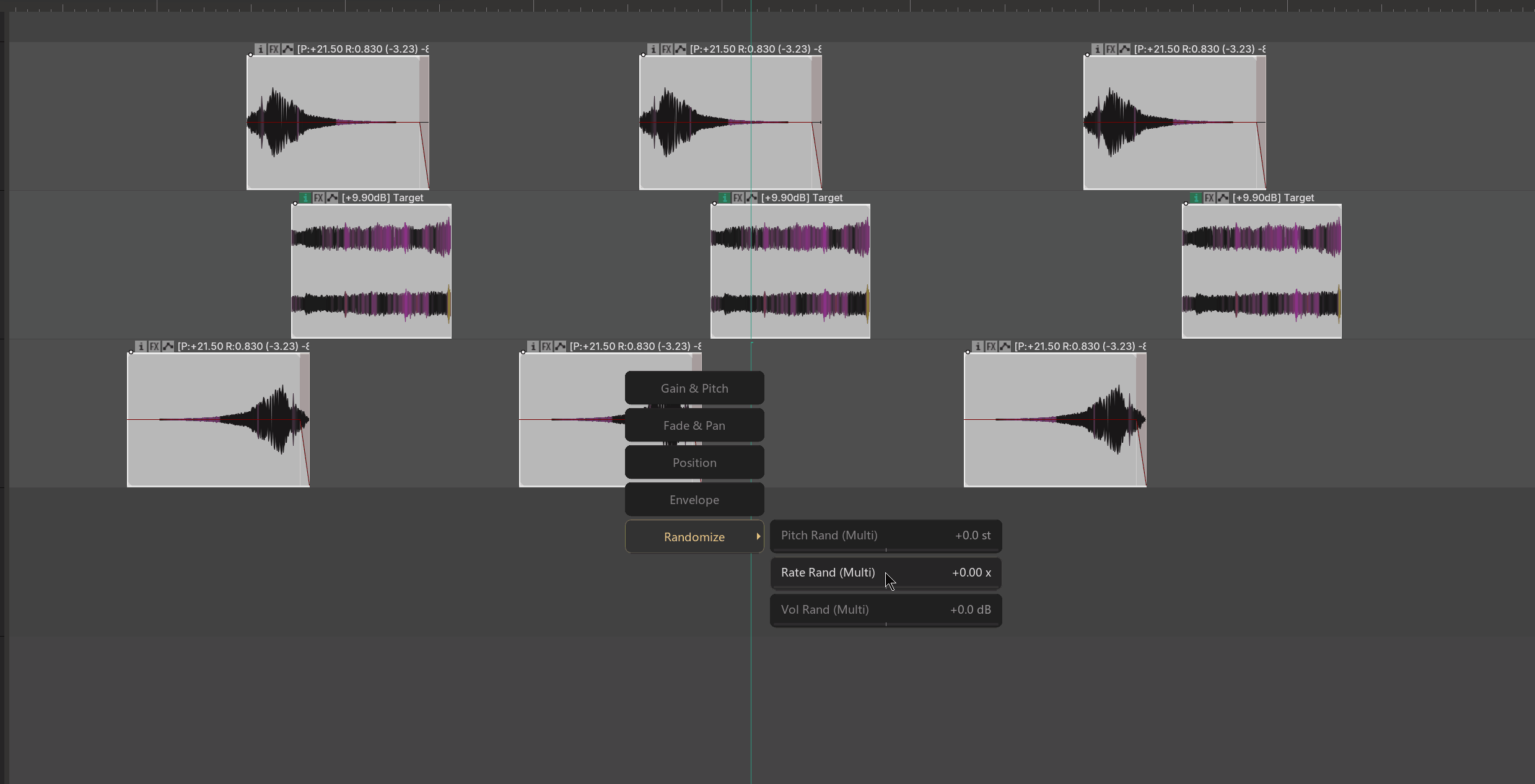Choose Position from the popup menu
1535x784 pixels.
[694, 463]
